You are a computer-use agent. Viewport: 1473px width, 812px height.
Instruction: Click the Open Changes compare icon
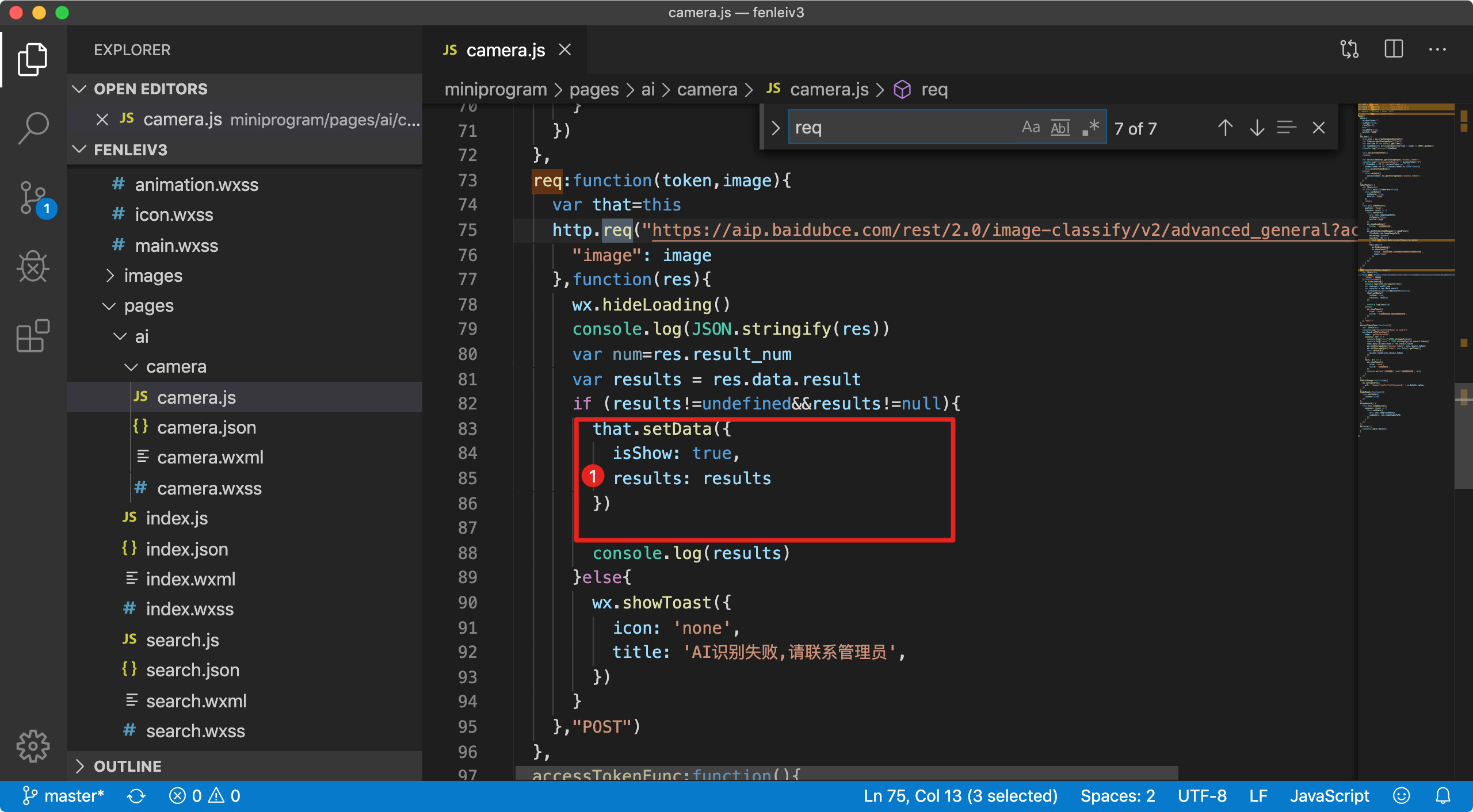[x=1349, y=49]
